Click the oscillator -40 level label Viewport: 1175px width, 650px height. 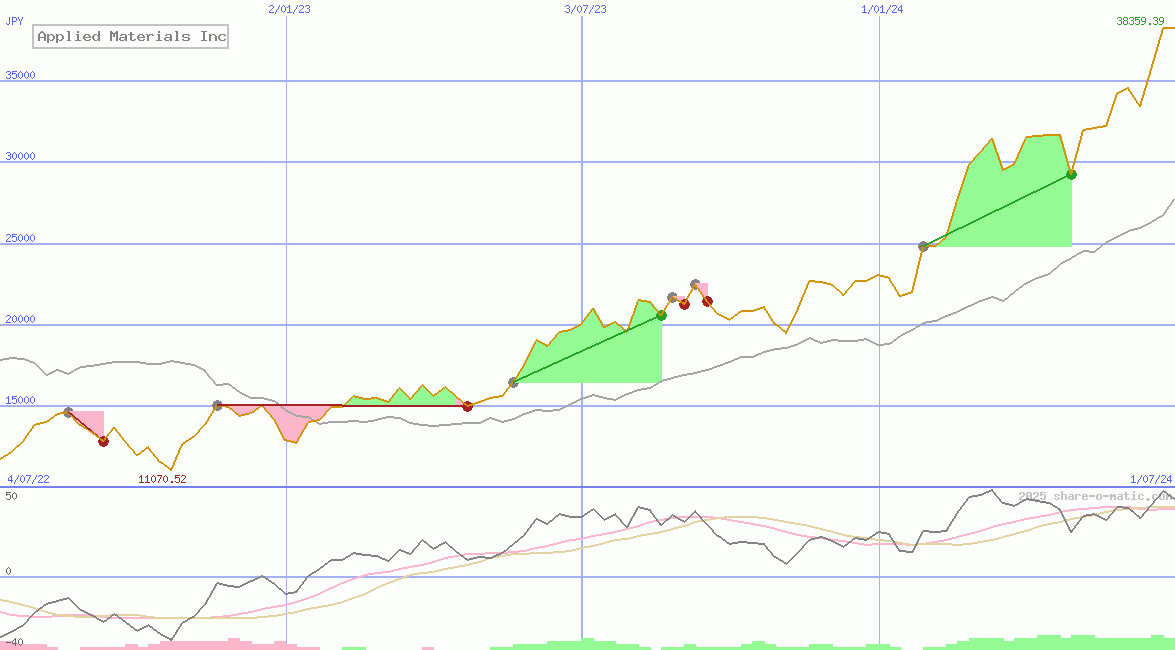coord(14,643)
